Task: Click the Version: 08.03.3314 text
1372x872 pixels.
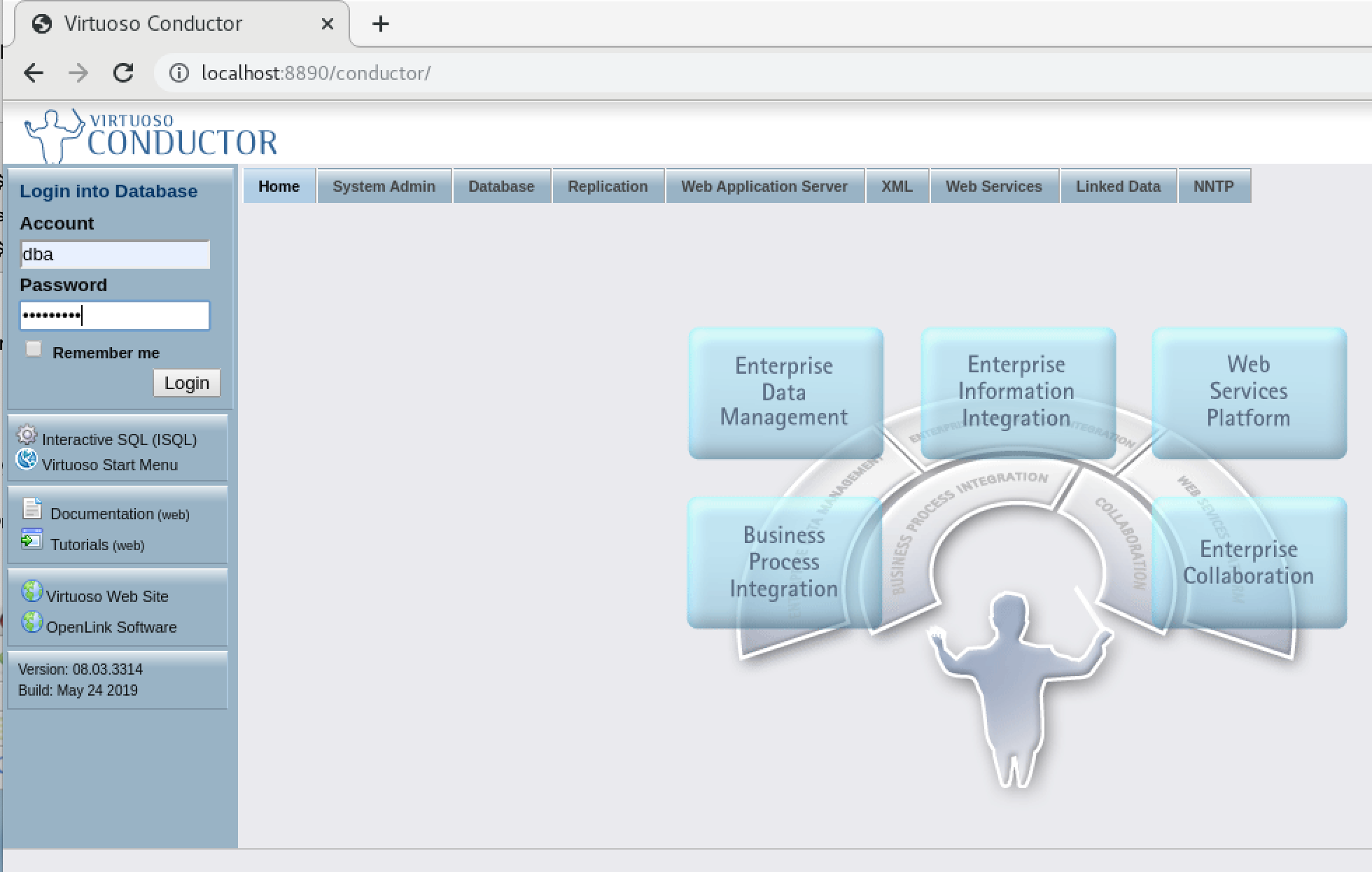Action: coord(80,669)
